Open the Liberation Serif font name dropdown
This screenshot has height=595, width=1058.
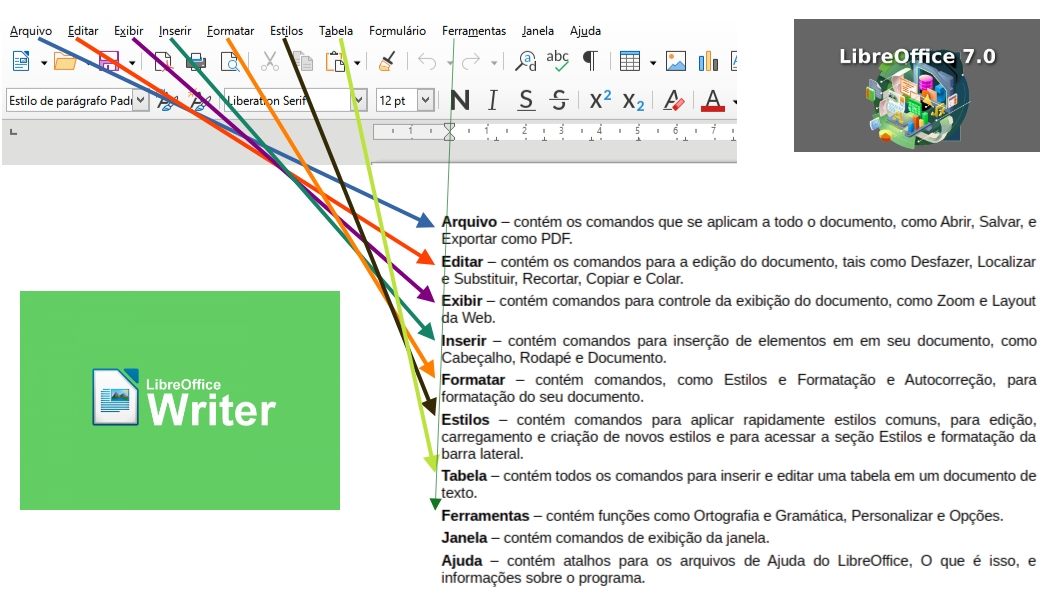click(357, 100)
